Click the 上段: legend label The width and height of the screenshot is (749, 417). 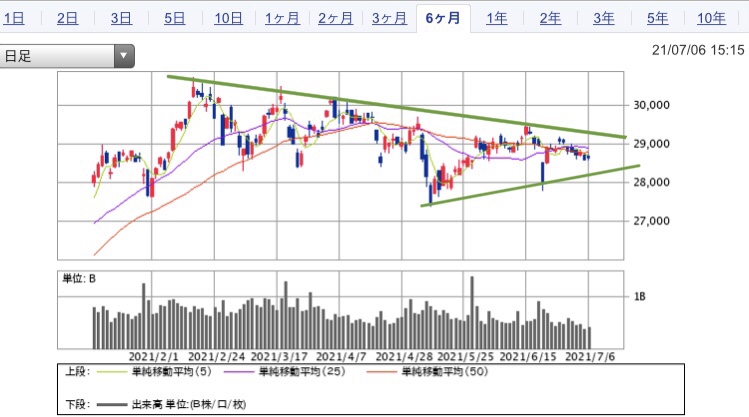tap(77, 372)
